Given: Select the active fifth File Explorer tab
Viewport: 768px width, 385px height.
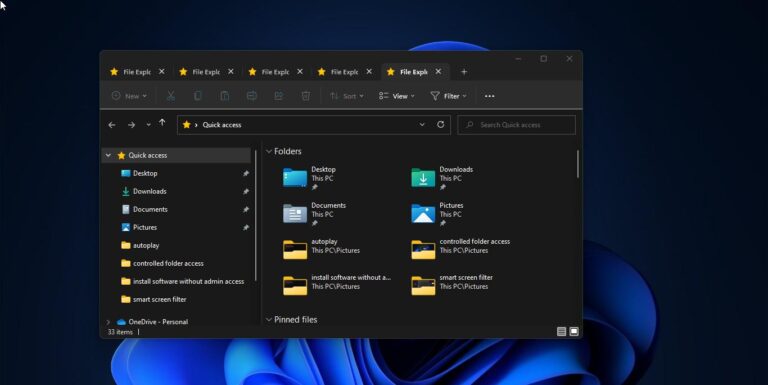Looking at the screenshot, I should click(x=414, y=72).
